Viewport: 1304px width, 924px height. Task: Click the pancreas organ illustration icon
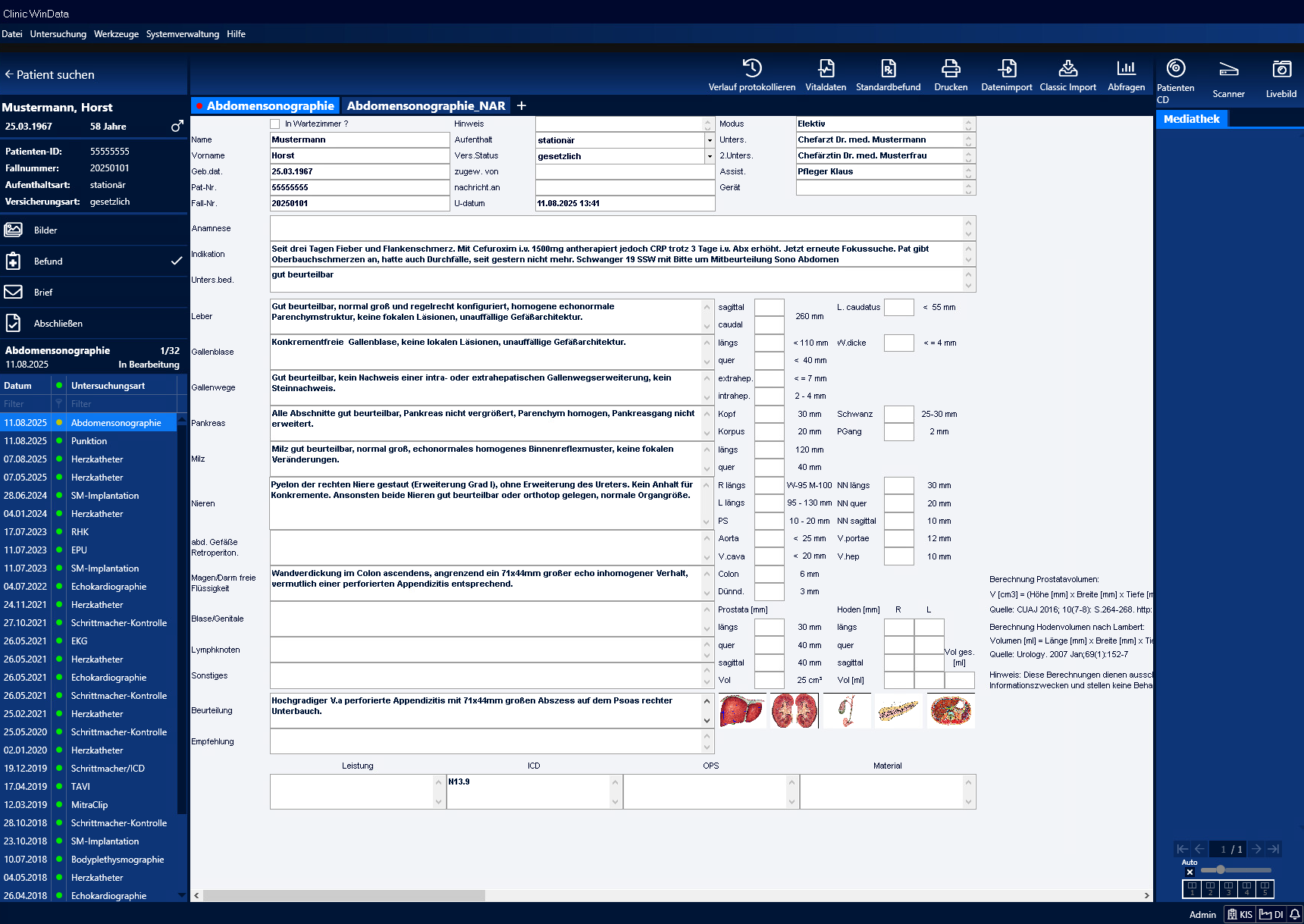coord(898,711)
